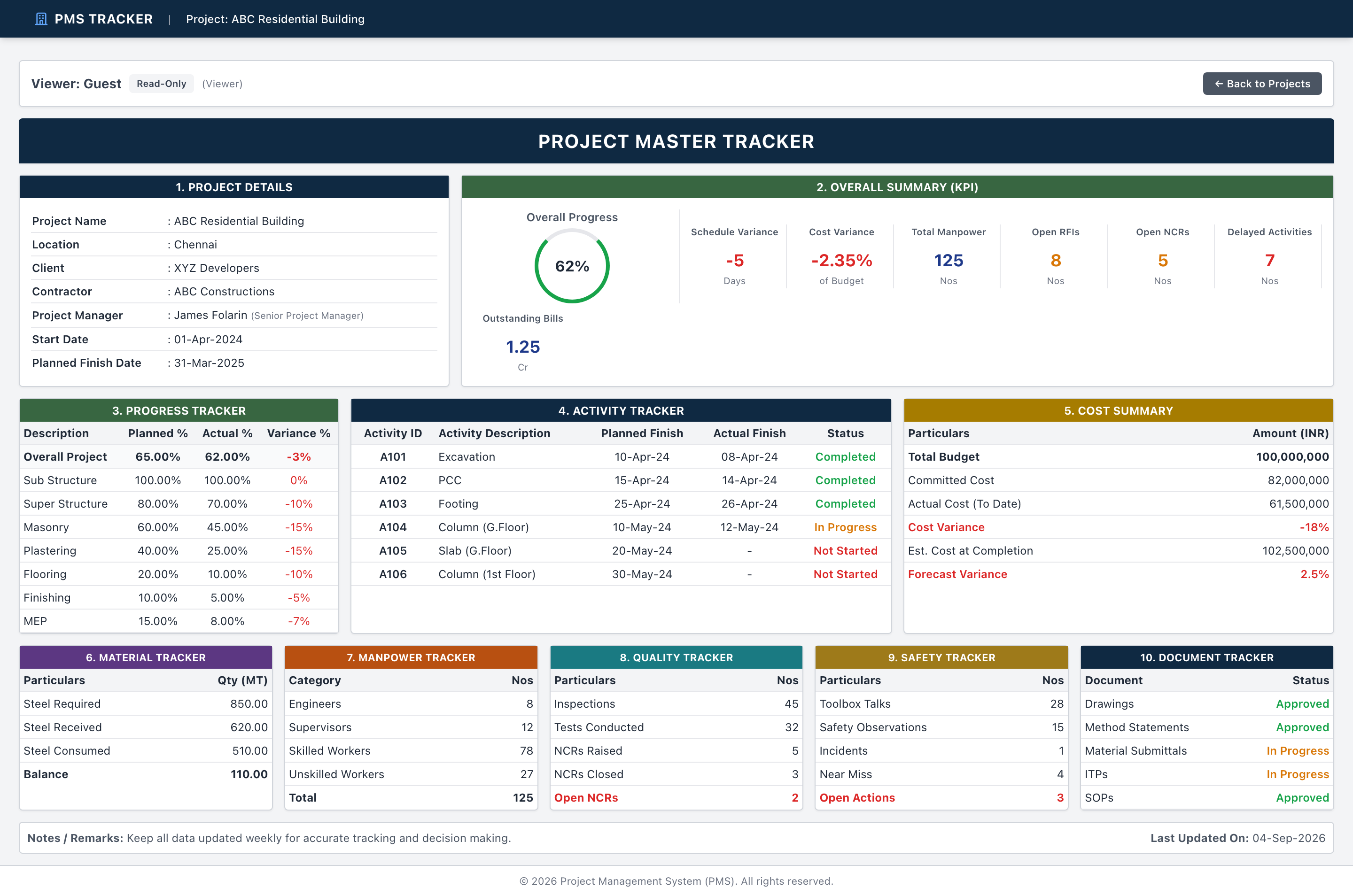Select the Balance 110.00 material row
Screen dimensions: 1353x896
coord(146,774)
